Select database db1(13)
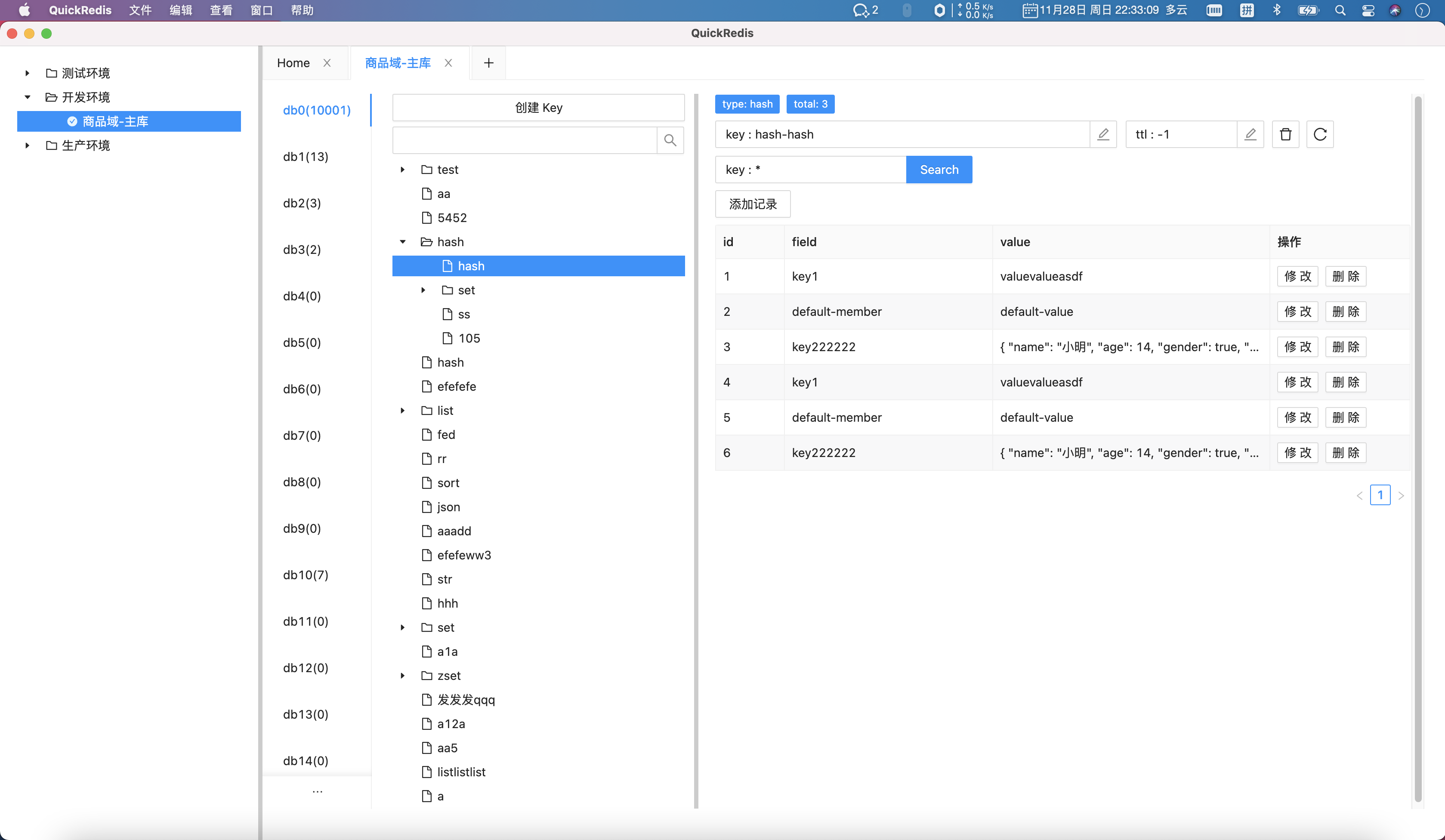1445x840 pixels. pyautogui.click(x=306, y=157)
